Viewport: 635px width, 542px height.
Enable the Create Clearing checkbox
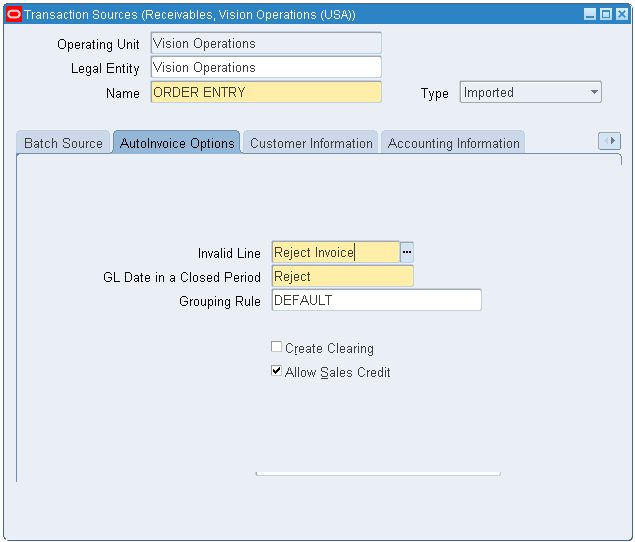277,348
